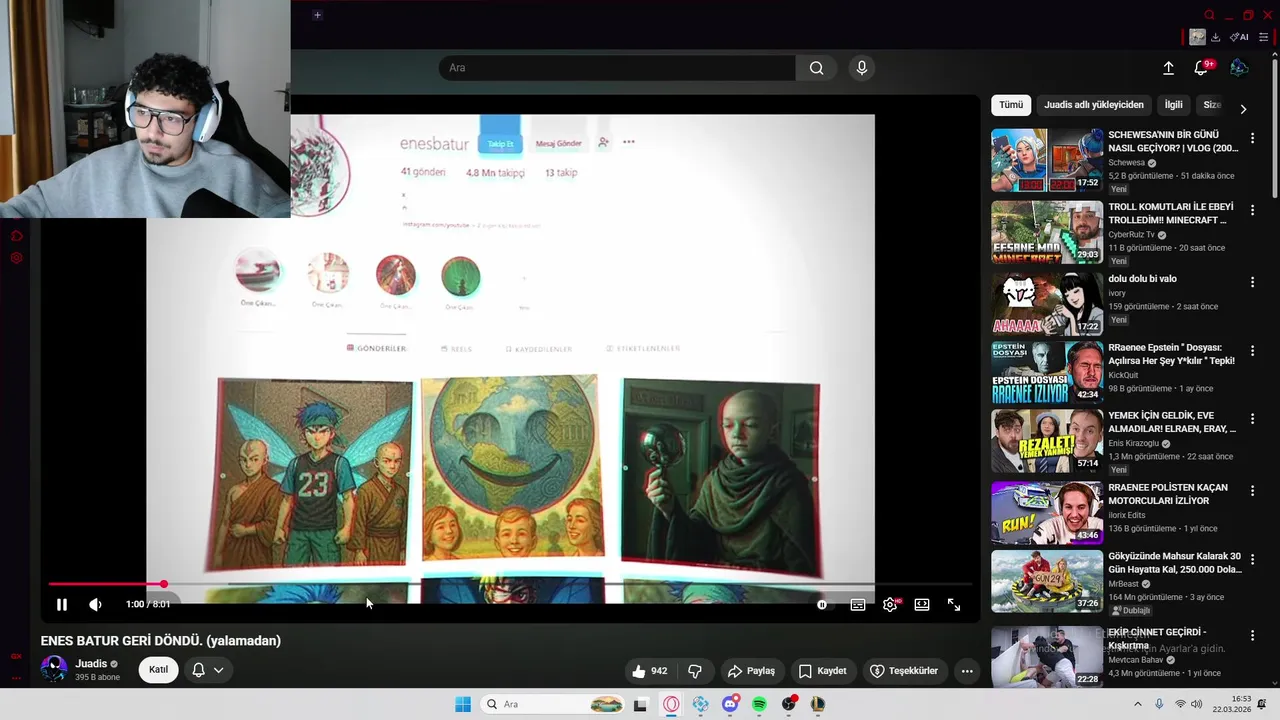1280x720 pixels.
Task: Open SCHEWESA'NIN BİR GÜNÜ video thumbnail
Action: 1047,160
